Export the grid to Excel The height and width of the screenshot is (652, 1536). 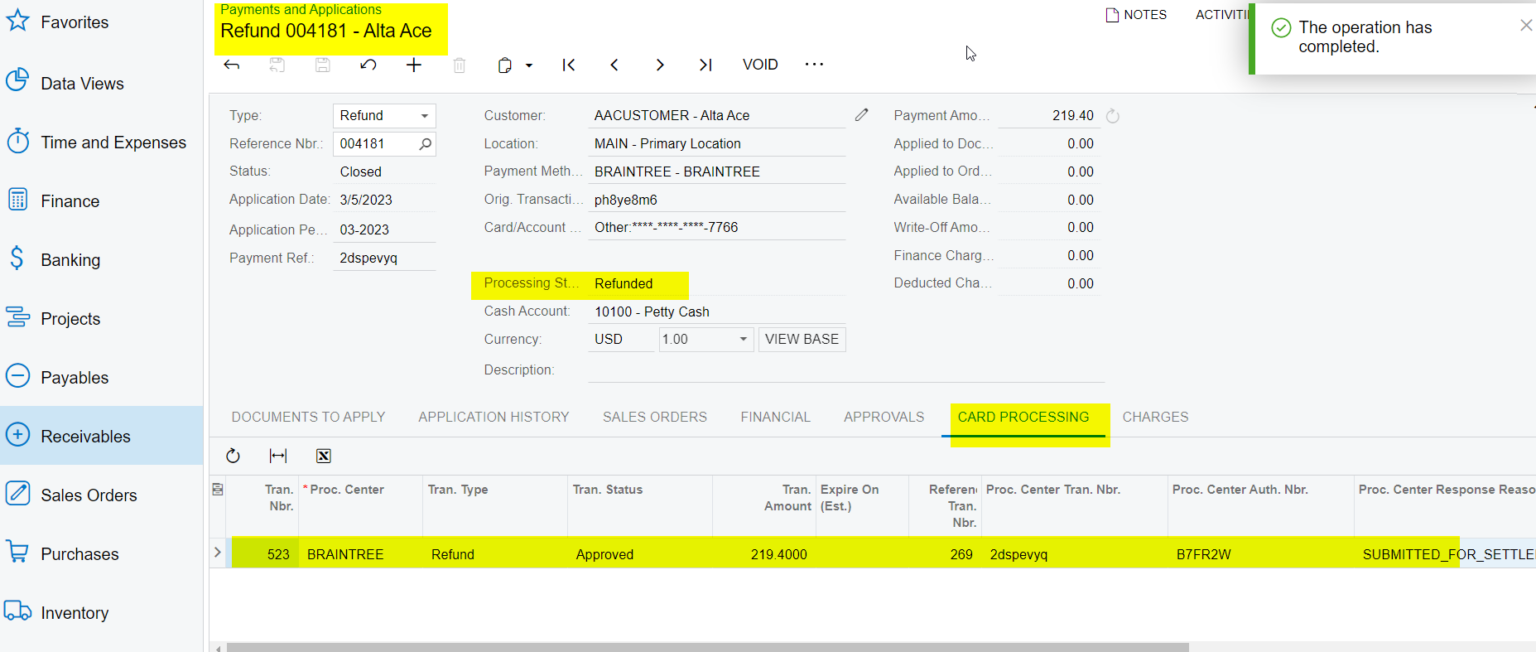click(323, 455)
